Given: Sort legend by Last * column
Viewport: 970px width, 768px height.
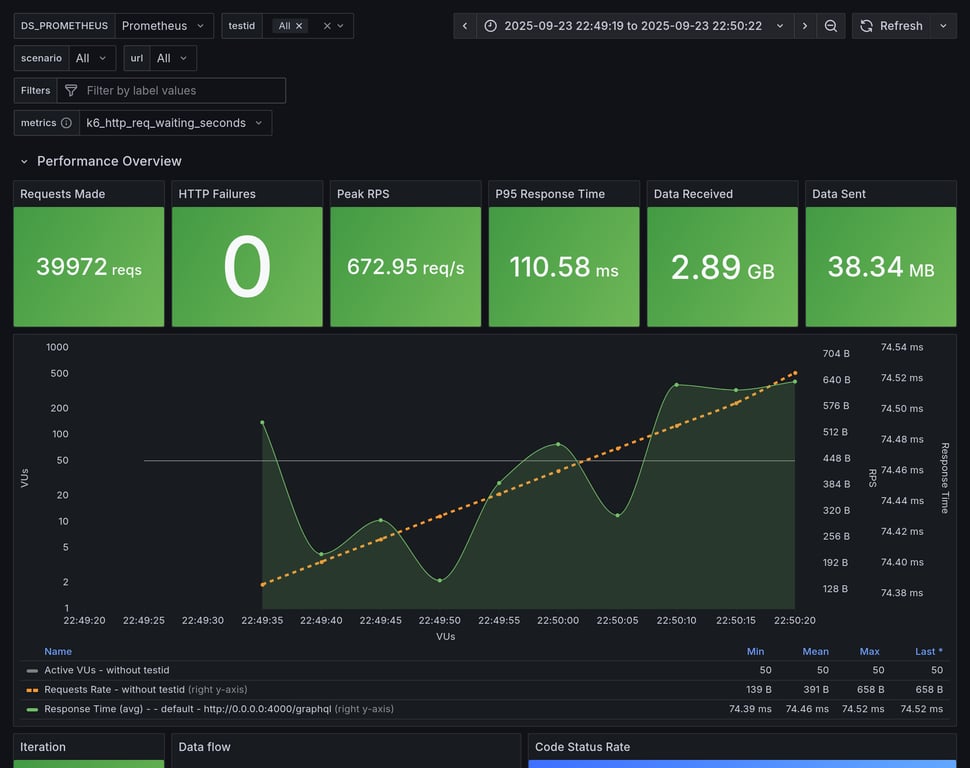Looking at the screenshot, I should [929, 651].
